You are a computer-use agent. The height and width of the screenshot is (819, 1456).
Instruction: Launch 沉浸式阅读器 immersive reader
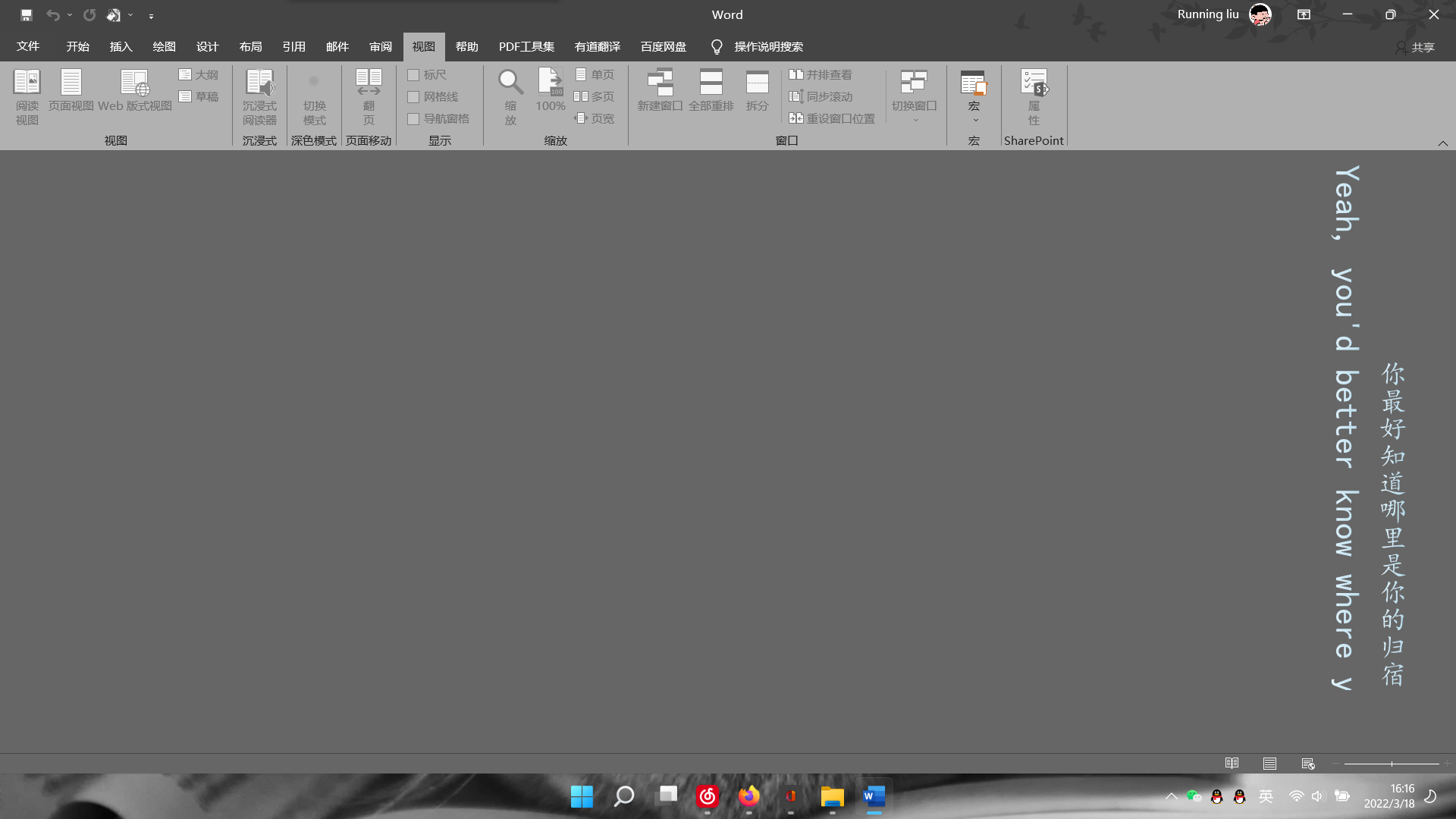pos(259,83)
